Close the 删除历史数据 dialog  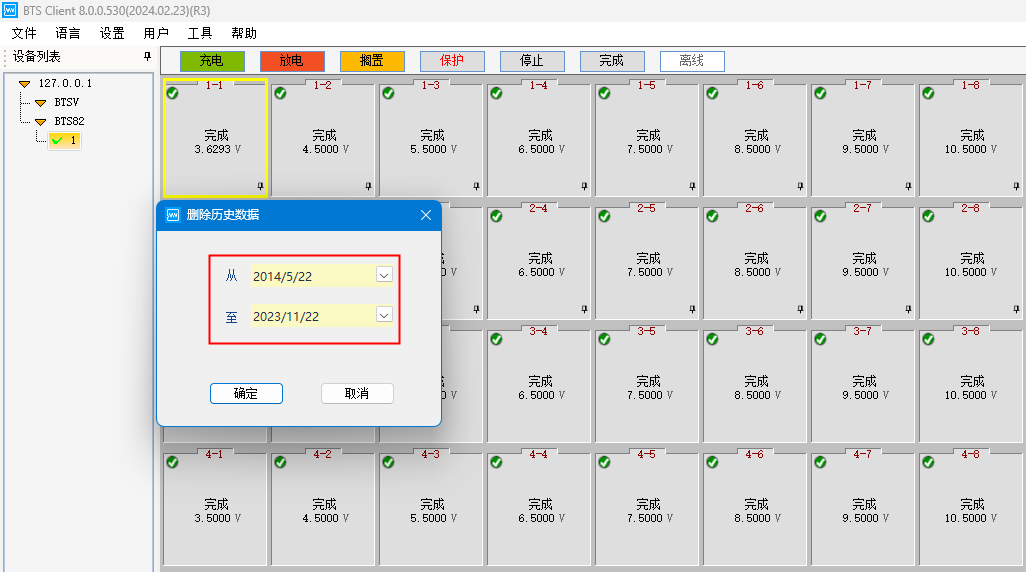coord(426,215)
